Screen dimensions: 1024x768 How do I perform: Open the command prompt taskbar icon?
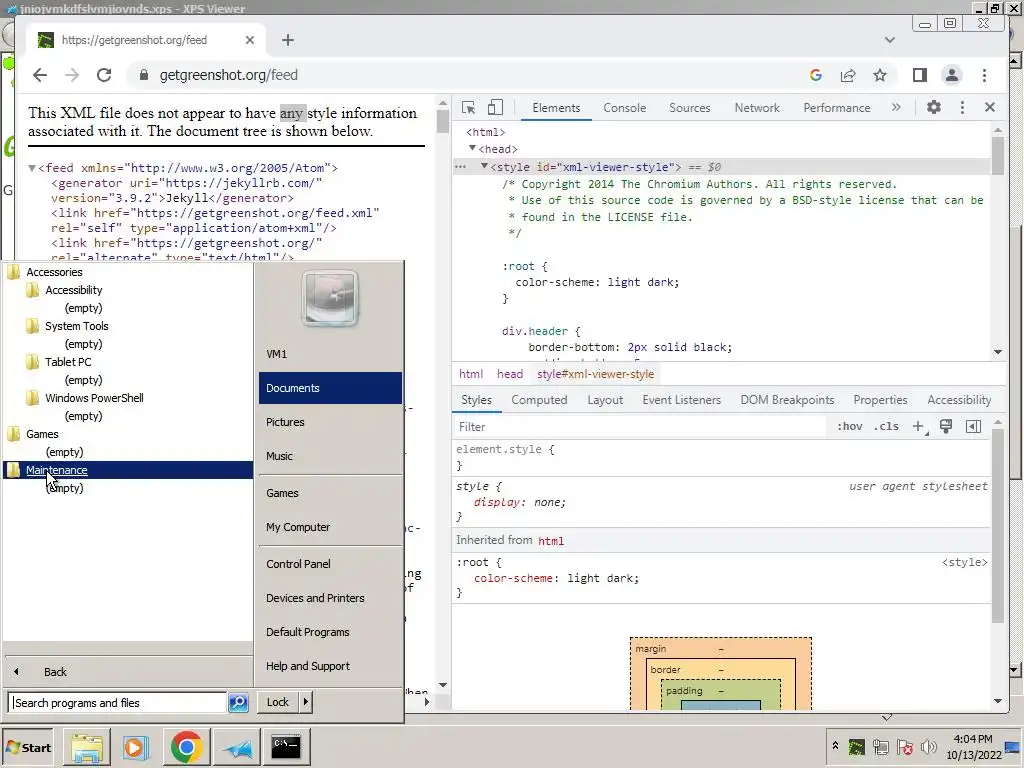point(285,746)
